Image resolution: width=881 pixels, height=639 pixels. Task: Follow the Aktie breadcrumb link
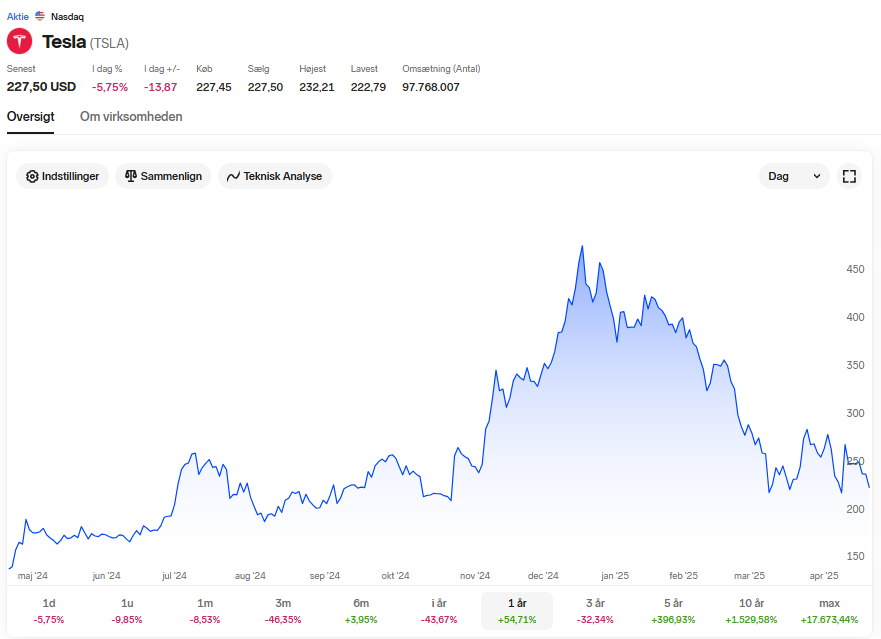[17, 17]
